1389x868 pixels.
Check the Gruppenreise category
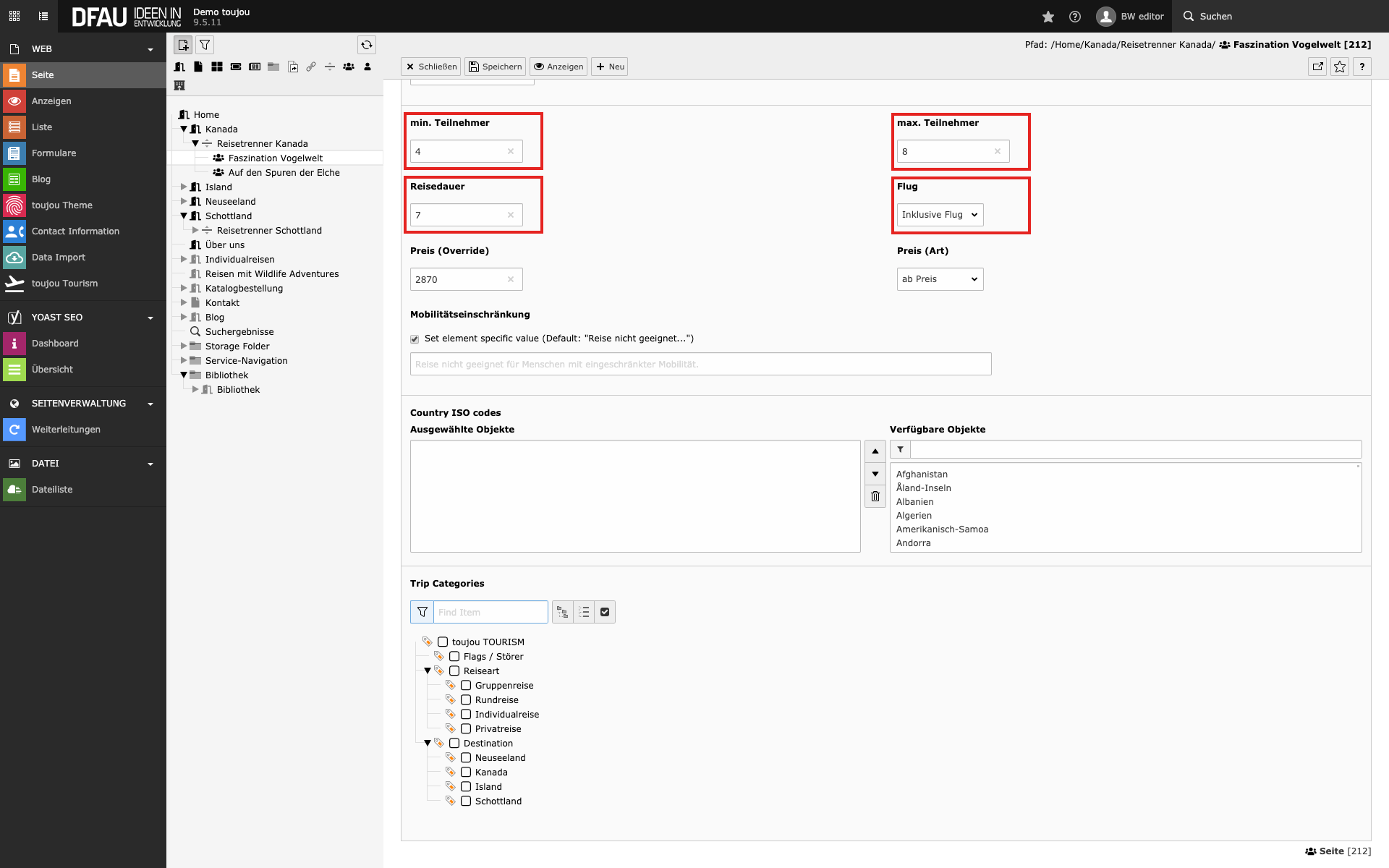click(466, 686)
